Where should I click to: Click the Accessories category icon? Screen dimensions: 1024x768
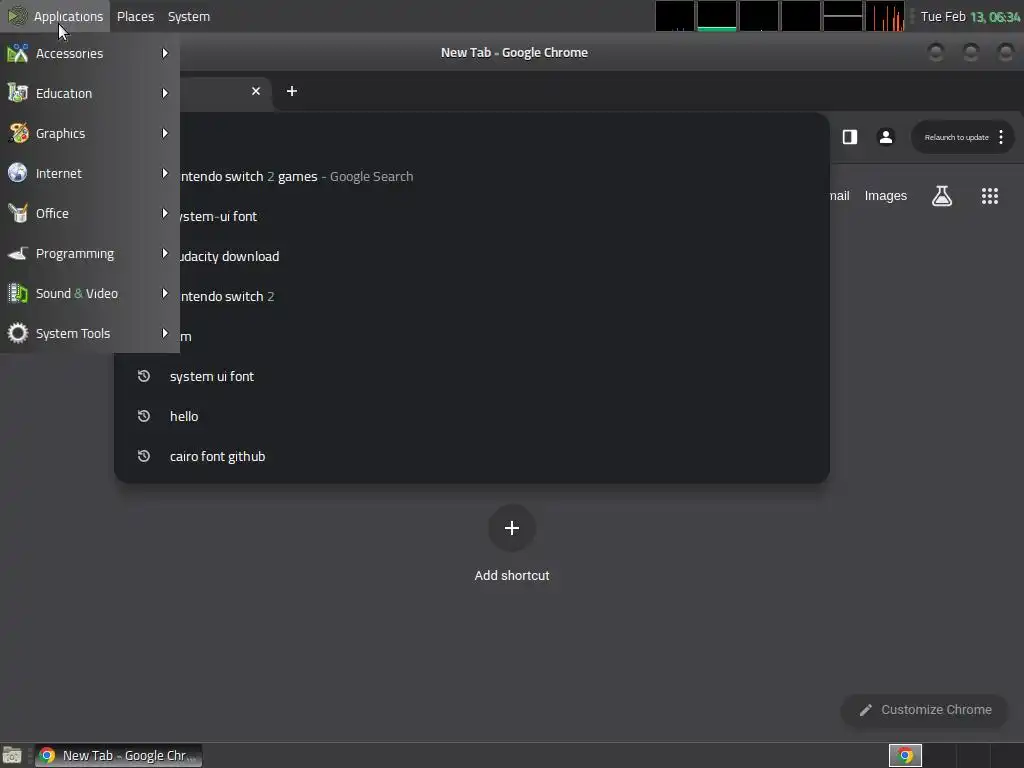click(18, 53)
